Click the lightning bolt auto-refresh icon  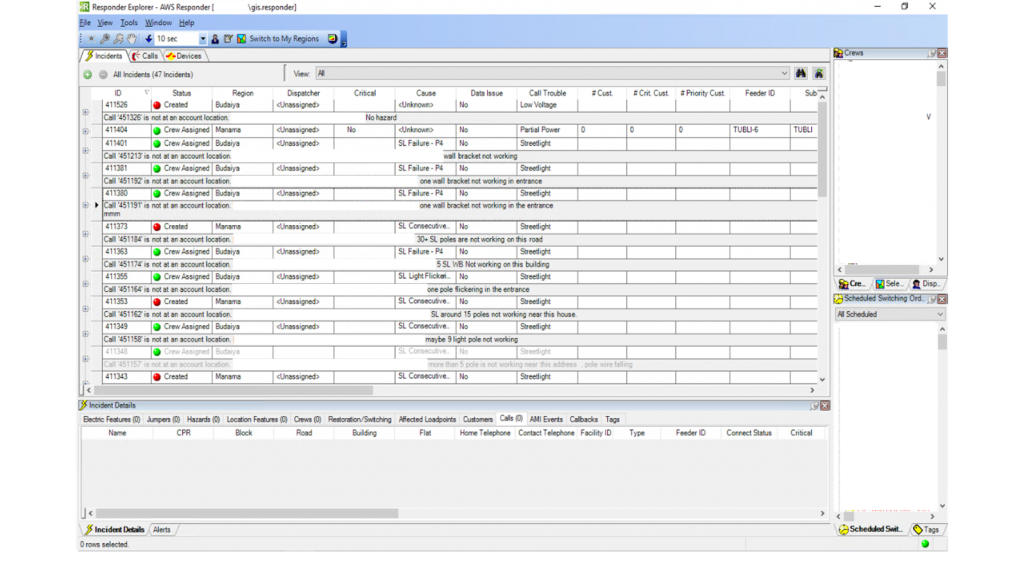[x=148, y=39]
